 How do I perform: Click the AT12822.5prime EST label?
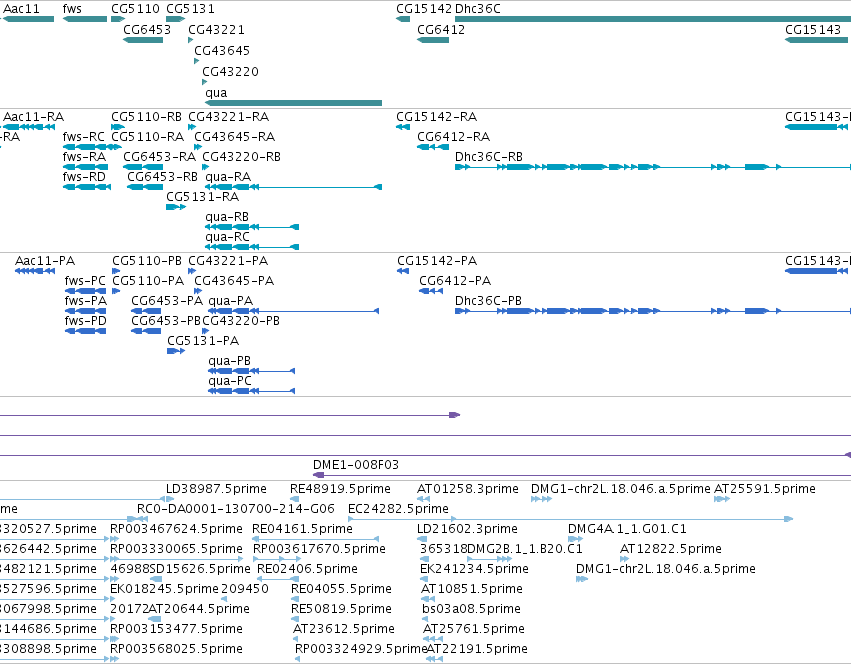(x=671, y=549)
